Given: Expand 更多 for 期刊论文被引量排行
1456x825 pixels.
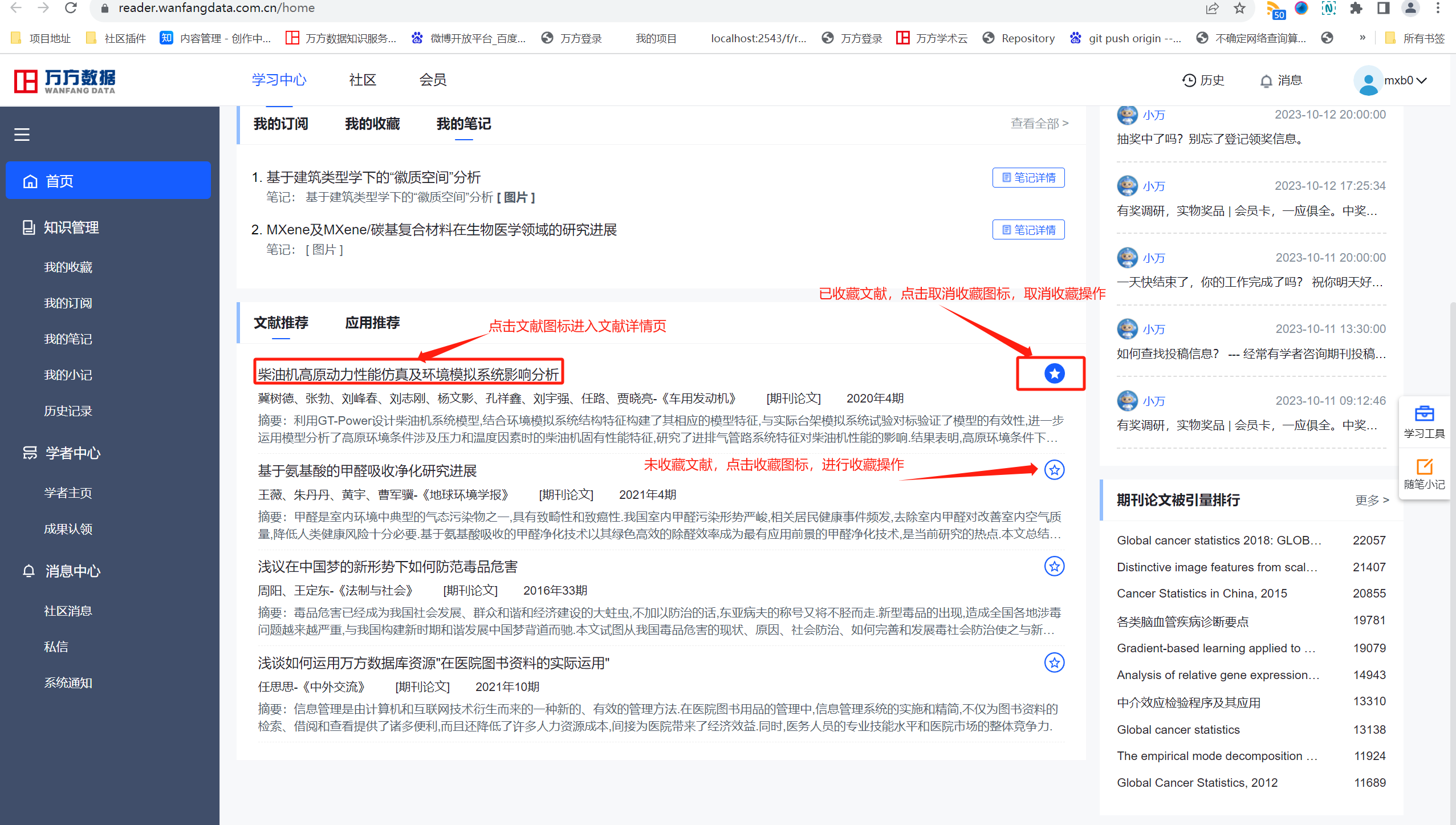Looking at the screenshot, I should click(x=1372, y=500).
